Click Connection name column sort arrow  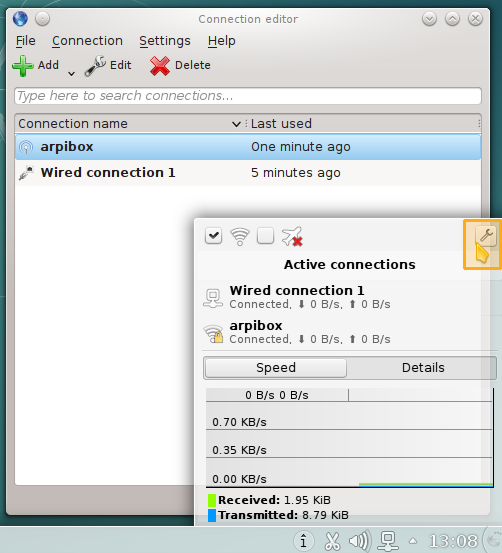[x=236, y=124]
